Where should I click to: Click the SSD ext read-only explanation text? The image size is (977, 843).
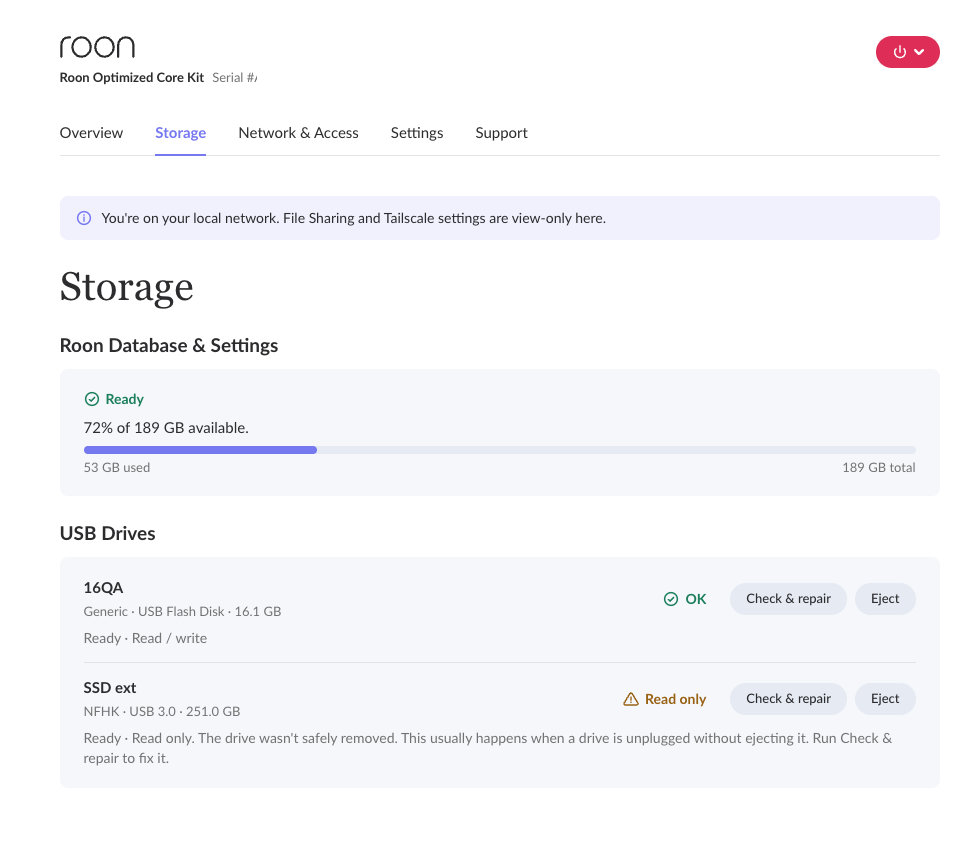point(488,748)
